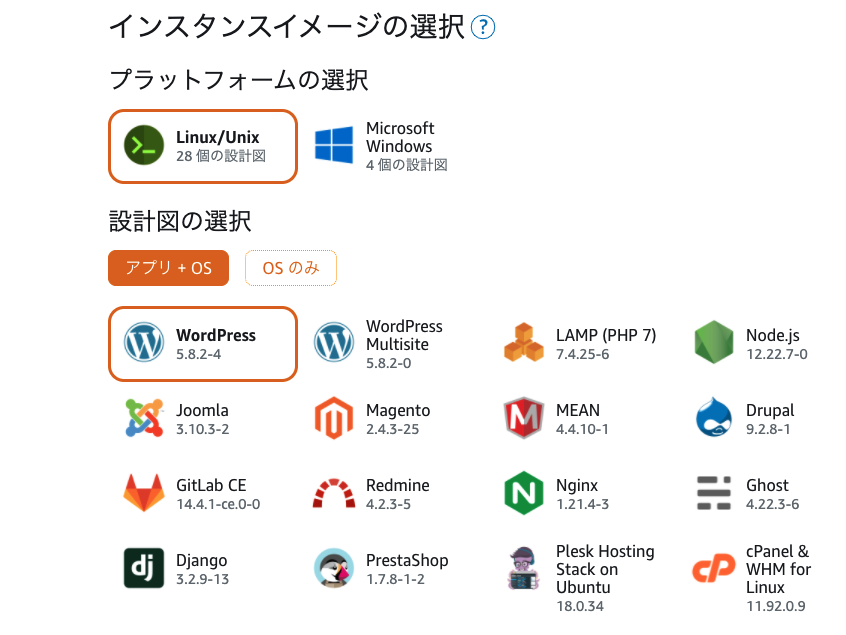The image size is (846, 635).
Task: Choose Linux/Unix platform label
Action: [x=217, y=137]
